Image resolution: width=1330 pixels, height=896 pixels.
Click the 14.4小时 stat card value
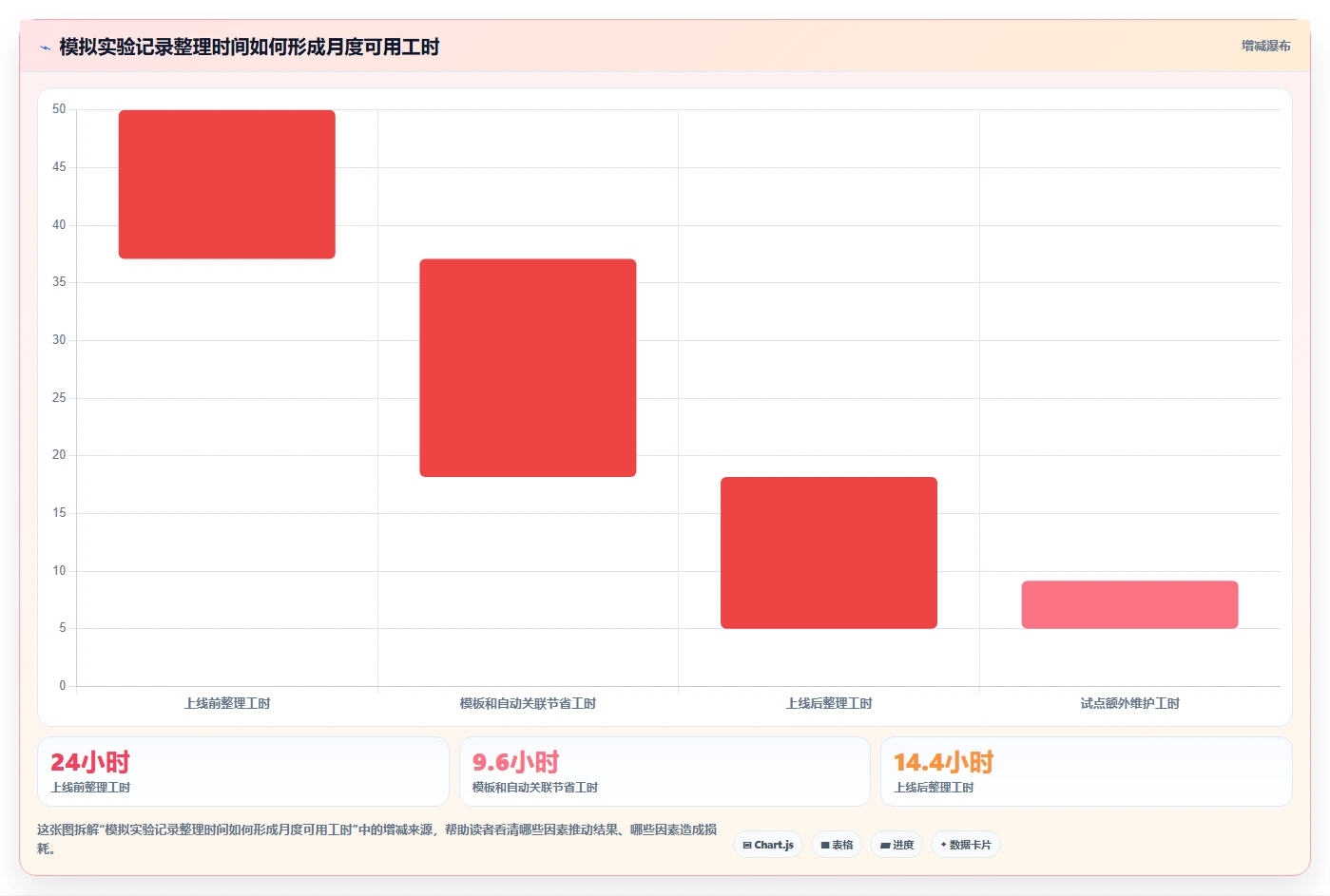[943, 762]
